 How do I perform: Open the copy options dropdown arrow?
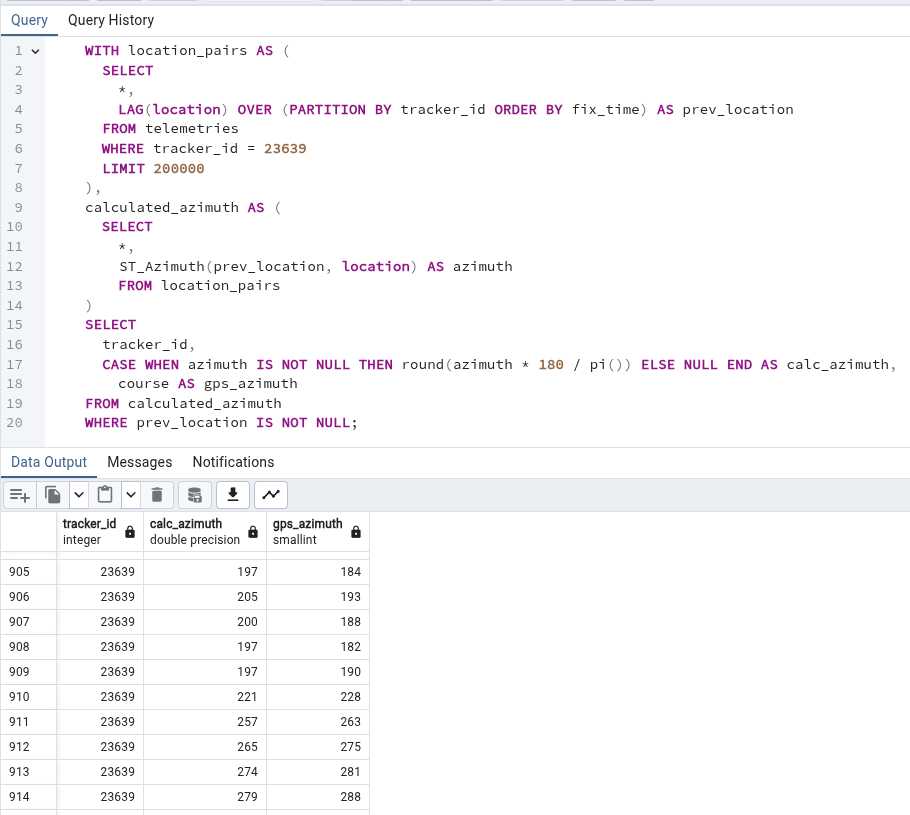79,495
